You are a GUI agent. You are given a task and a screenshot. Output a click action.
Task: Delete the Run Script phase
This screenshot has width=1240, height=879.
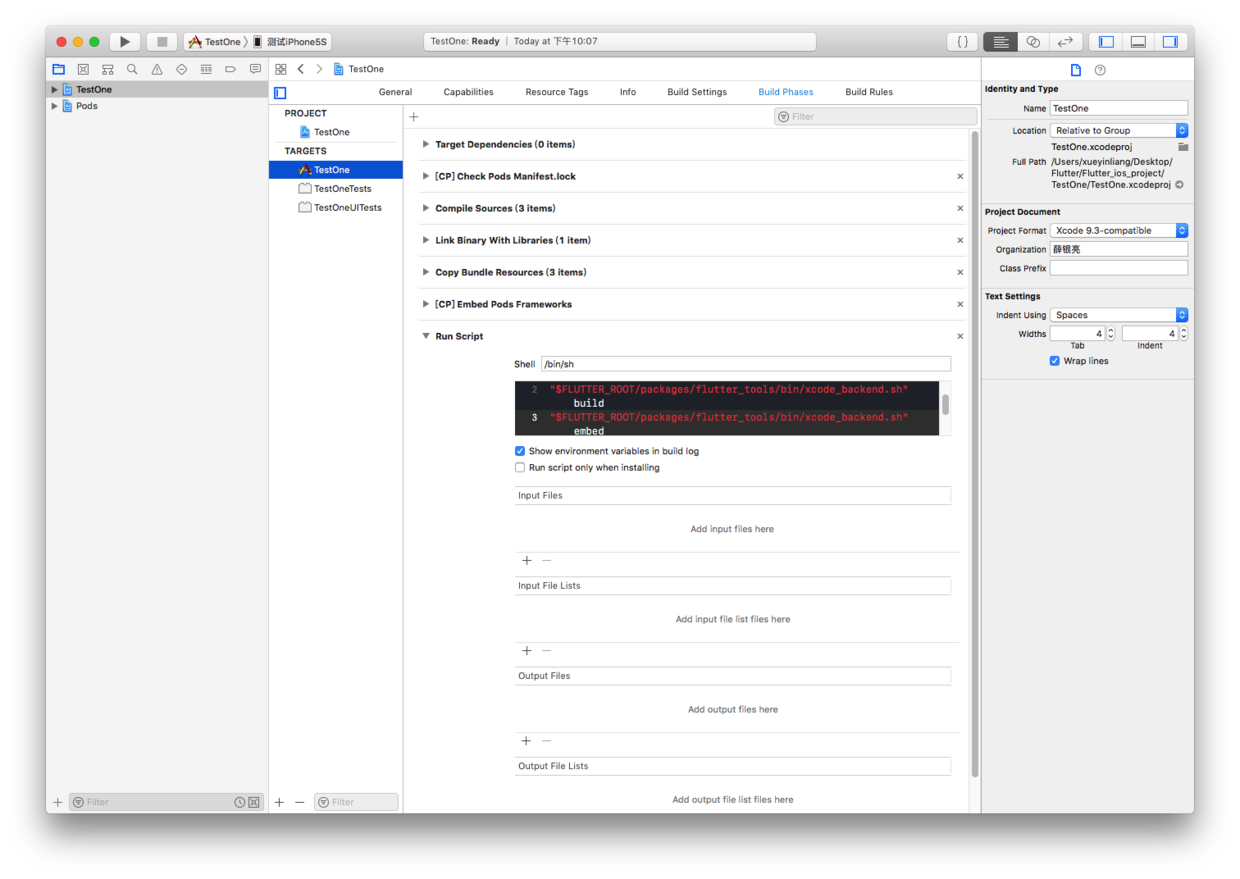pos(960,336)
